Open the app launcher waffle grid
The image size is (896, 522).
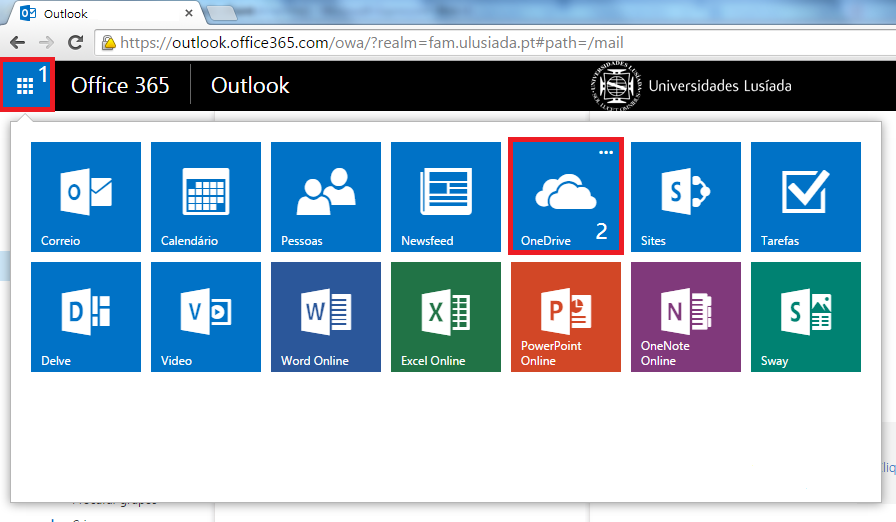coord(26,85)
